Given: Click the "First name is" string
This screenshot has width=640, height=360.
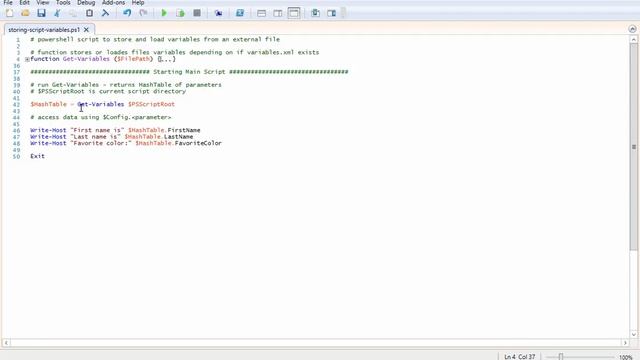Looking at the screenshot, I should [97, 130].
